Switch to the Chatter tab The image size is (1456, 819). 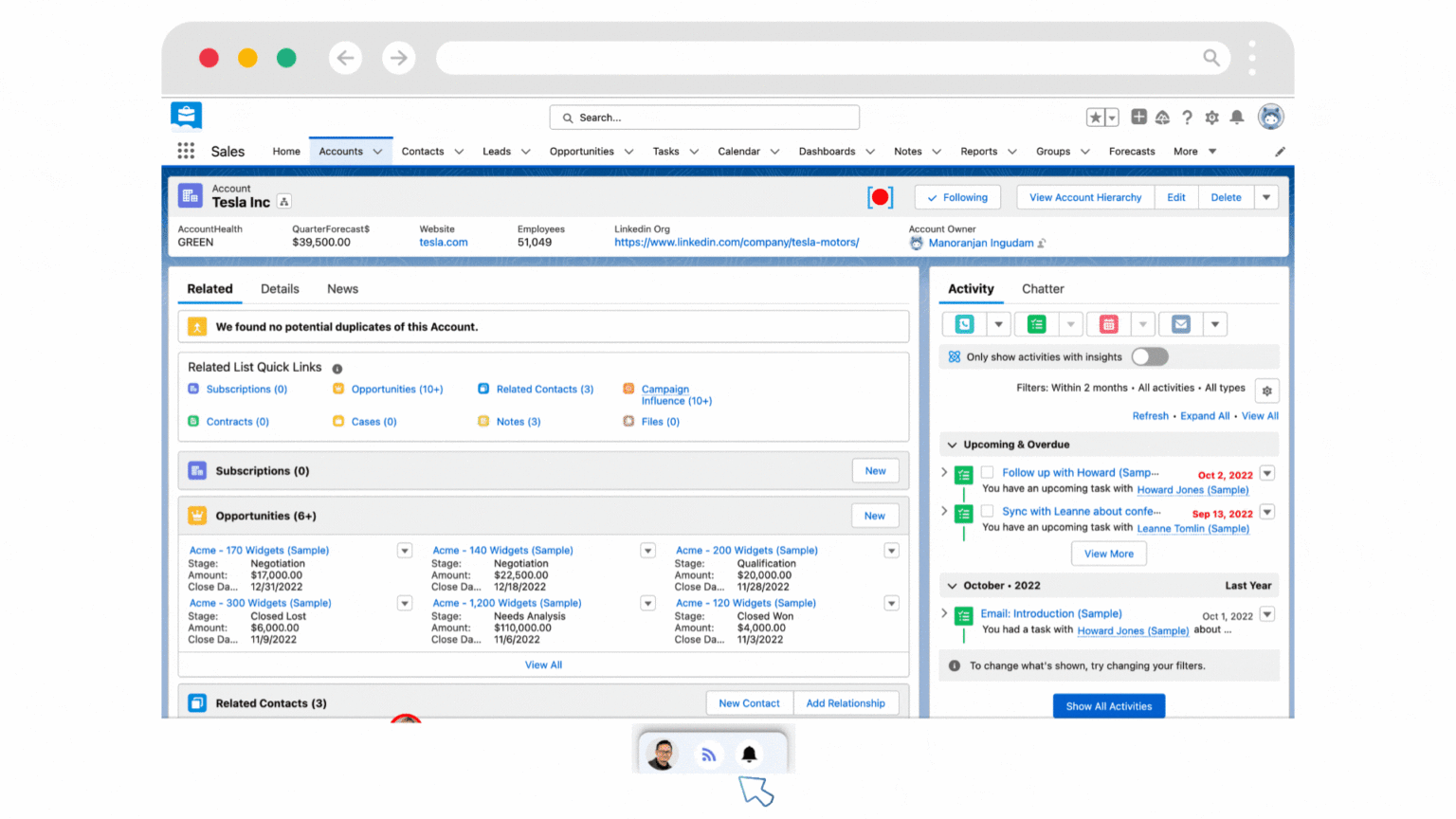[1043, 289]
